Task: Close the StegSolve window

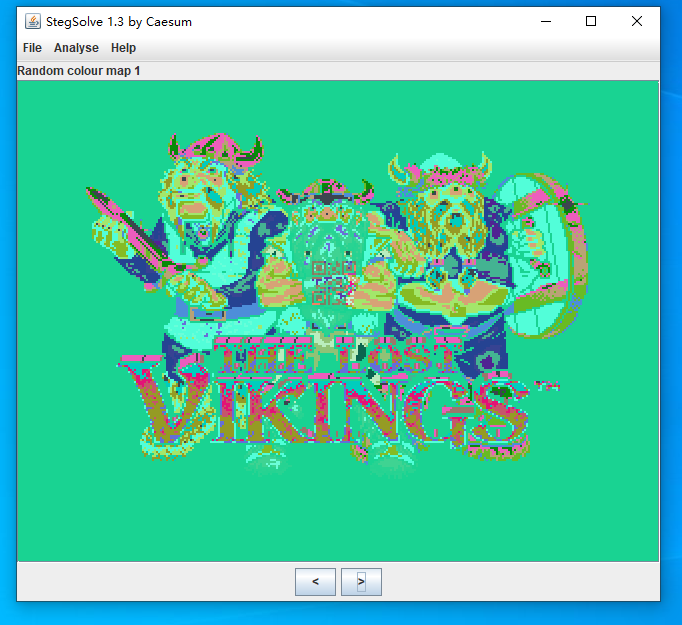Action: pyautogui.click(x=637, y=21)
